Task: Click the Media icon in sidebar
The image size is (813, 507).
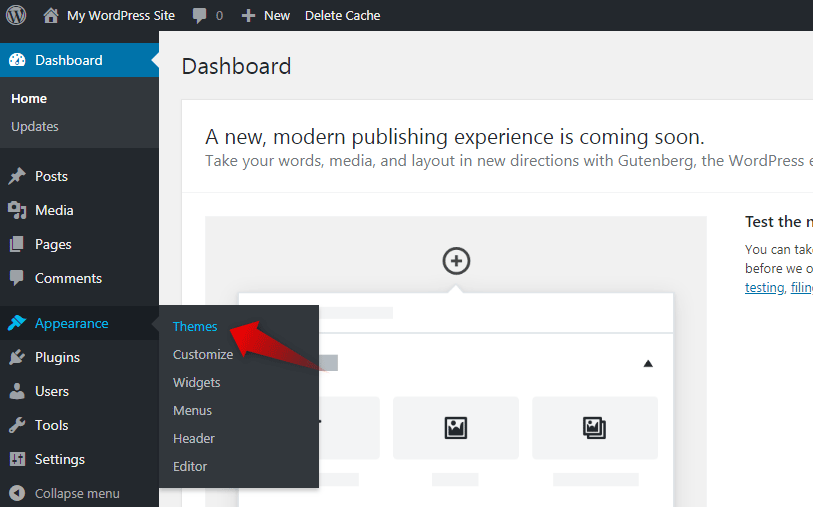Action: pos(17,210)
